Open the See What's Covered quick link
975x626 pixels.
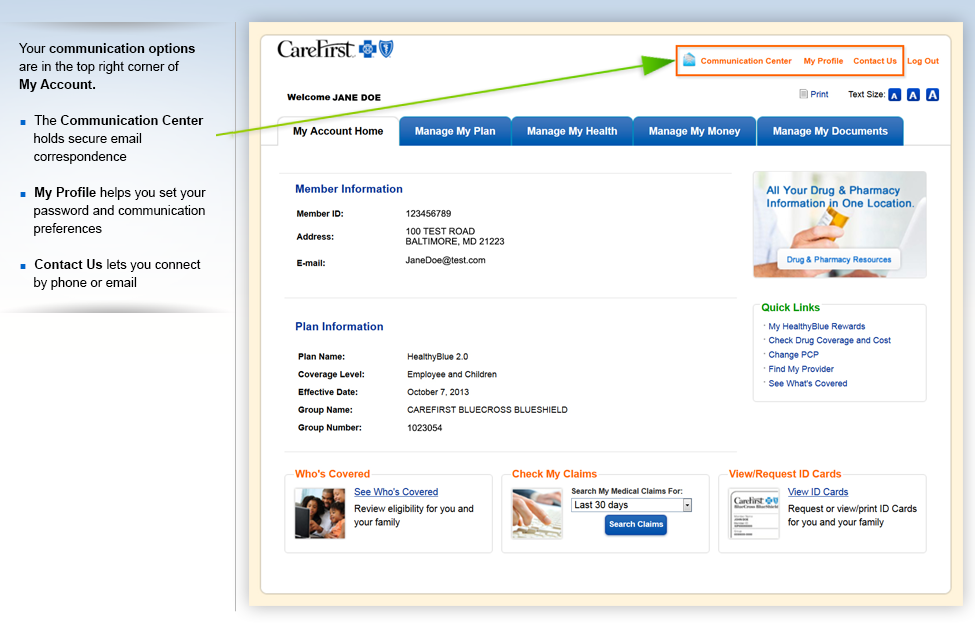808,384
